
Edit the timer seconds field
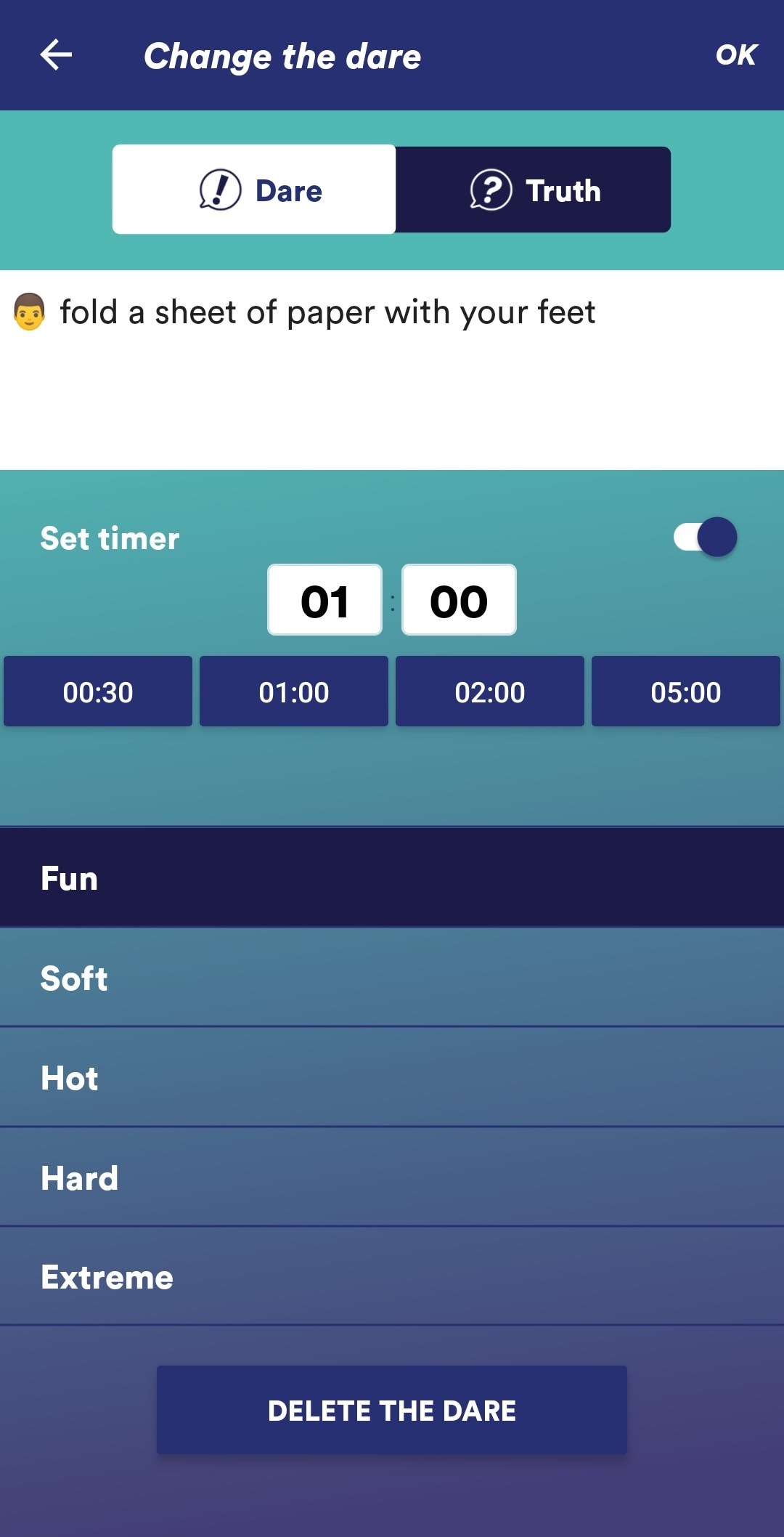click(459, 601)
